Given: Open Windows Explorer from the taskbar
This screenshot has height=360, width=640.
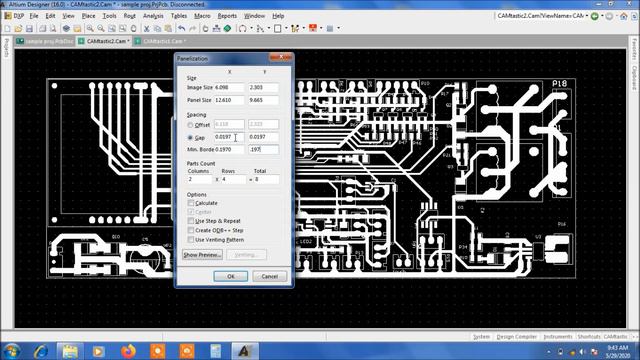Looking at the screenshot, I should pyautogui.click(x=70, y=351).
